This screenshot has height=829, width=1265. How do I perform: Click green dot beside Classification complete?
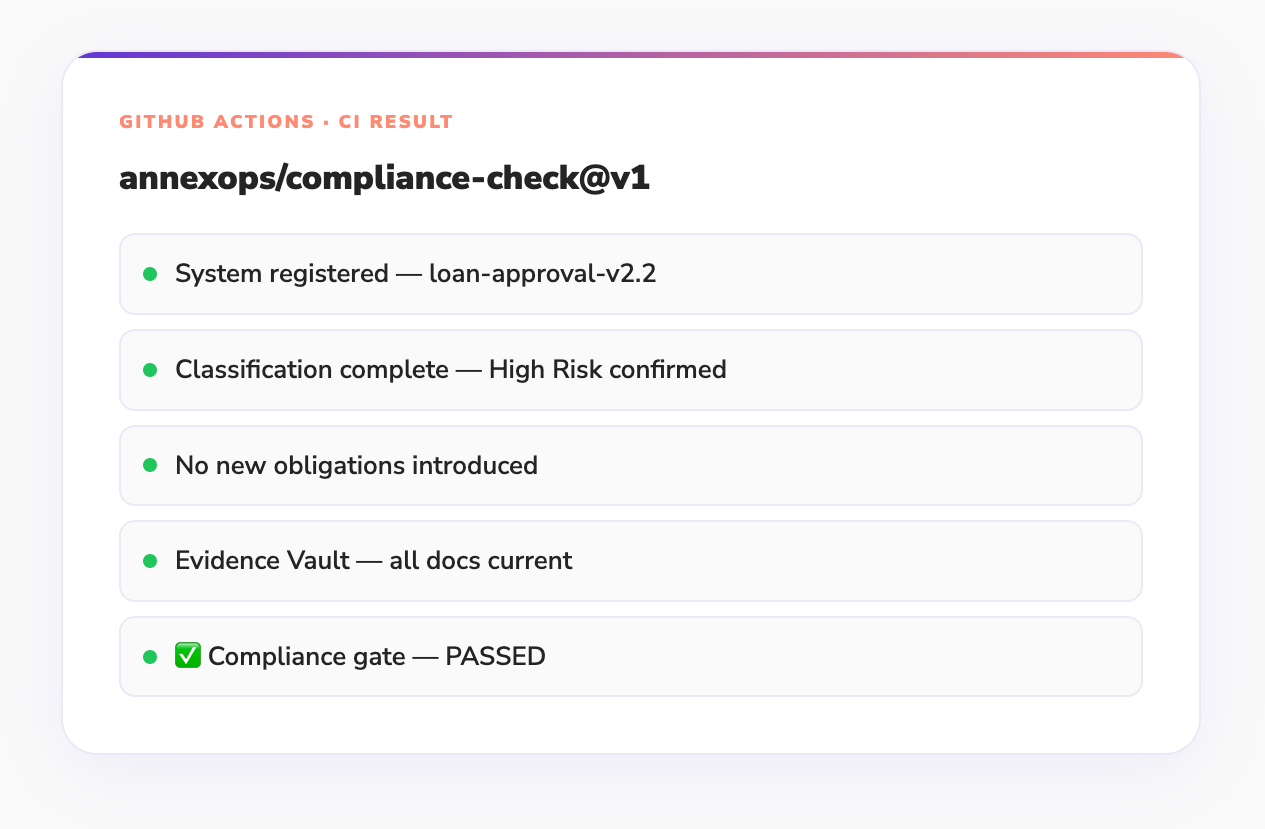tap(150, 370)
